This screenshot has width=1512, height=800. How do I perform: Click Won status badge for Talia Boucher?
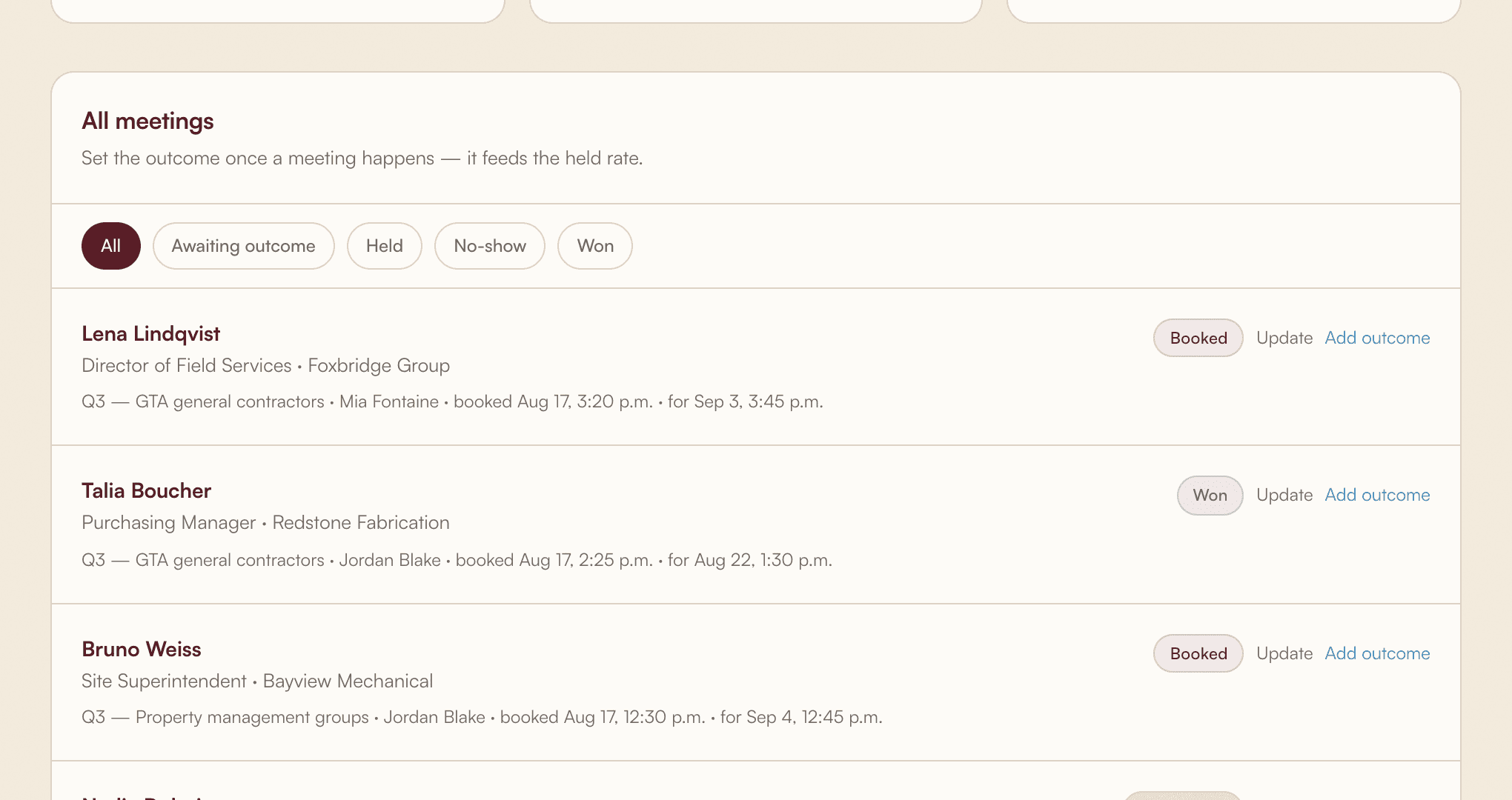click(1210, 495)
